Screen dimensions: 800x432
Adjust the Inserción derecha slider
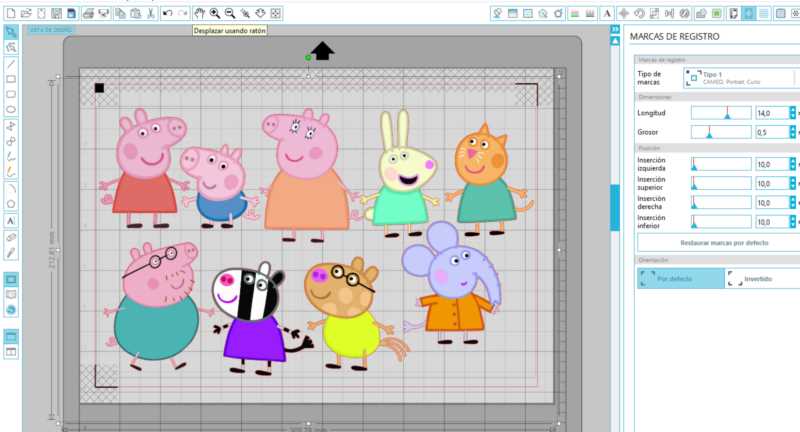pos(721,202)
